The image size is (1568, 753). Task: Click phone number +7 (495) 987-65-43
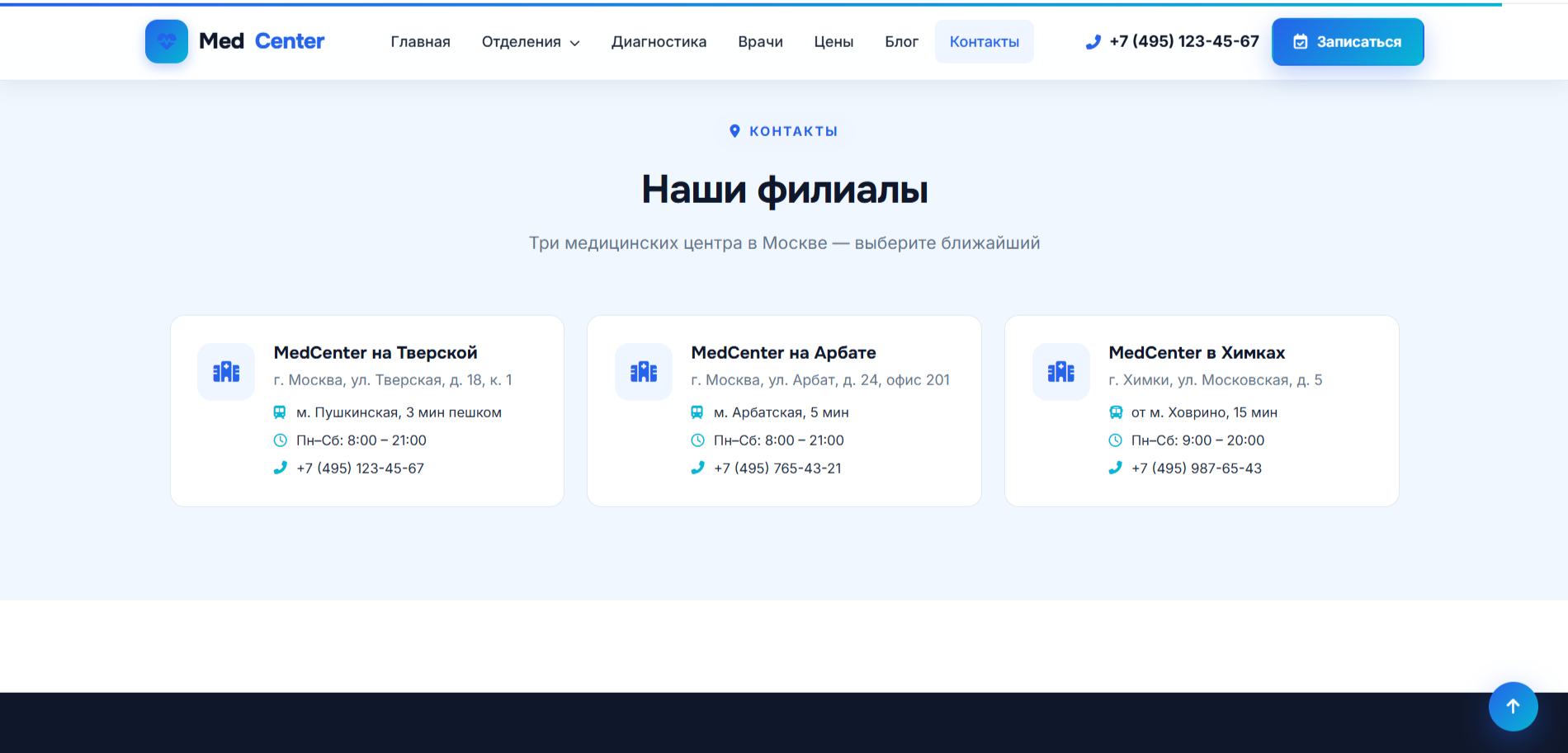(x=1197, y=468)
